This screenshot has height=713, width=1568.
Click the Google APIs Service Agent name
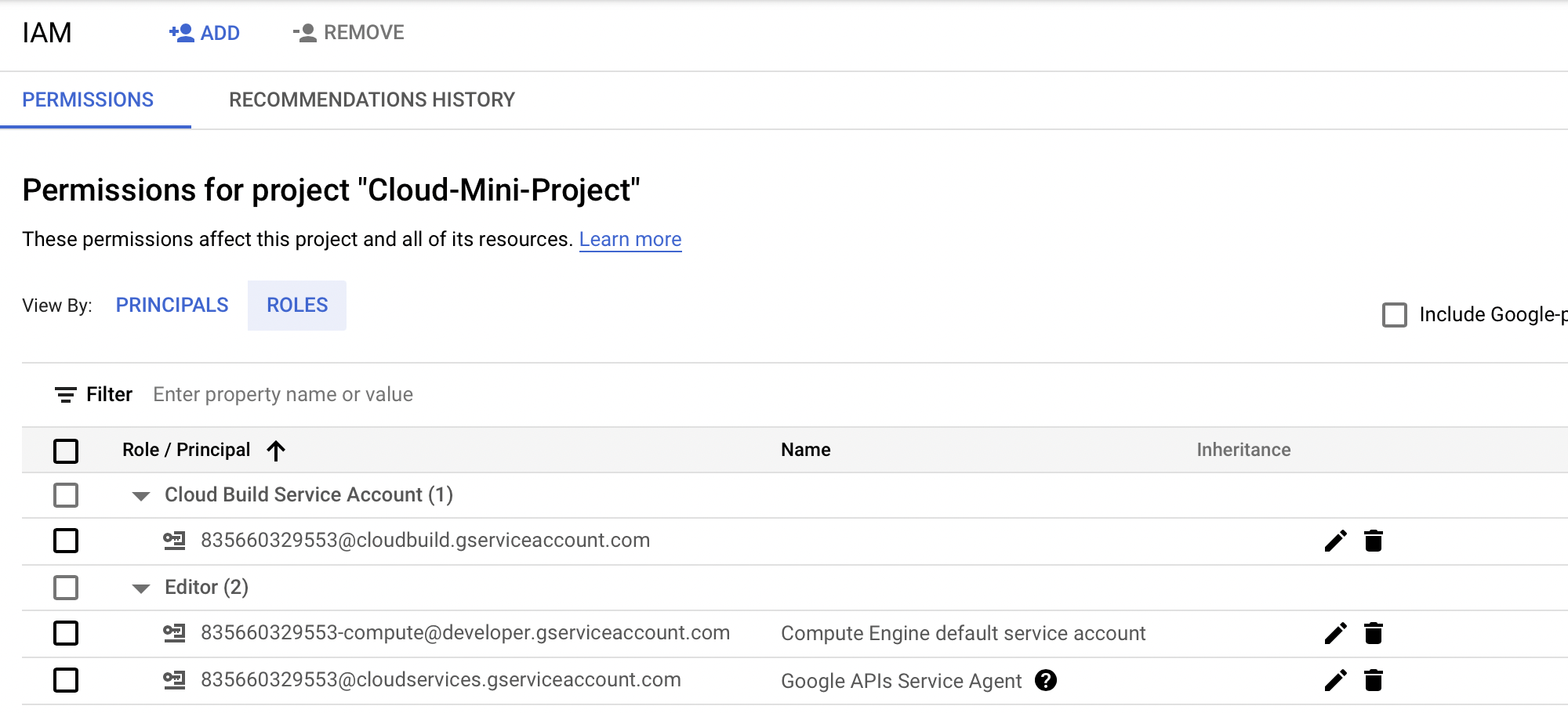902,681
